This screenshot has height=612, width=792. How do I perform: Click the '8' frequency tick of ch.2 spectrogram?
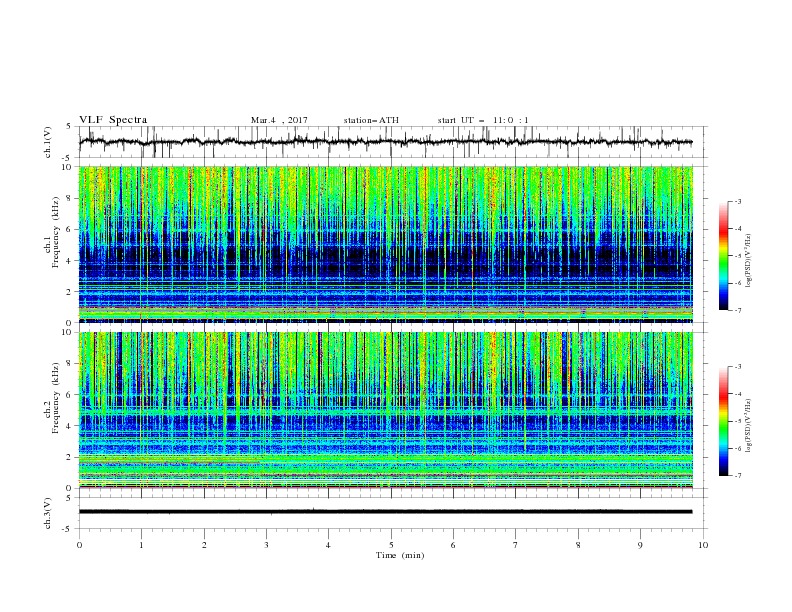70,364
